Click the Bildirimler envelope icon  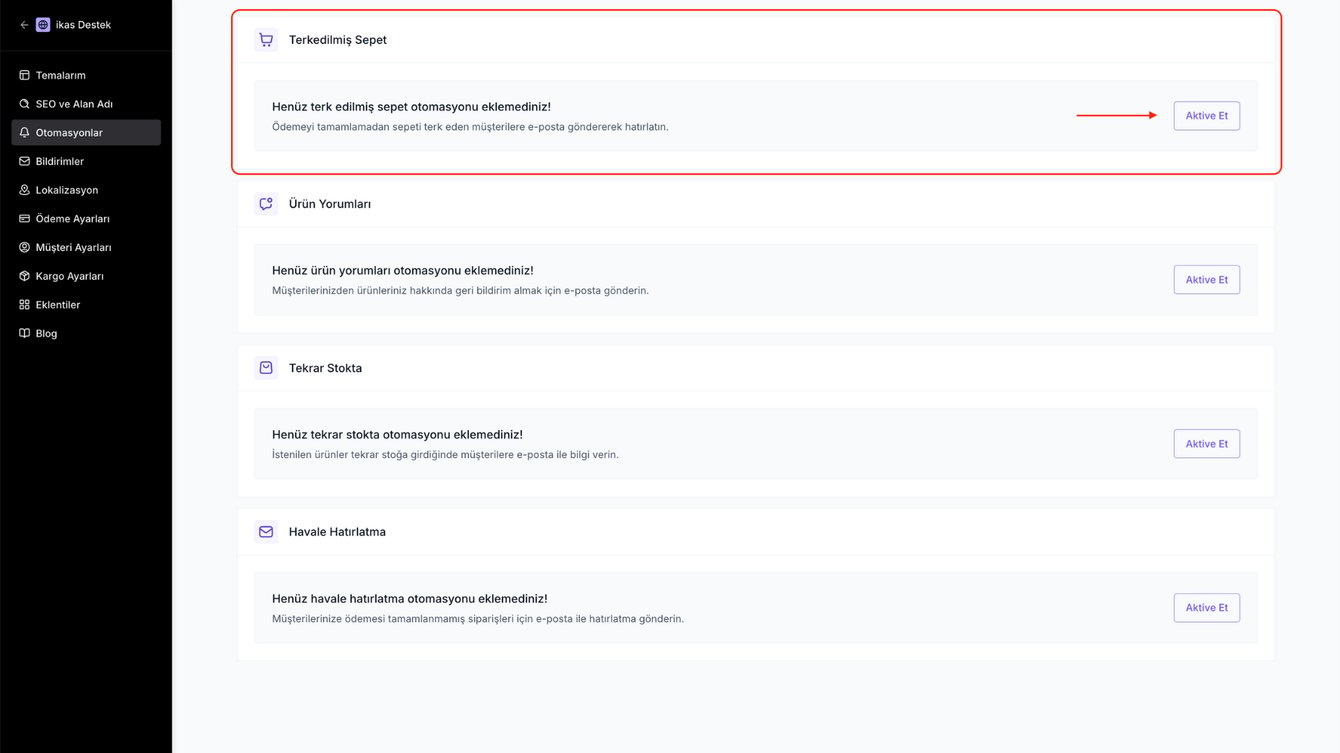click(25, 161)
